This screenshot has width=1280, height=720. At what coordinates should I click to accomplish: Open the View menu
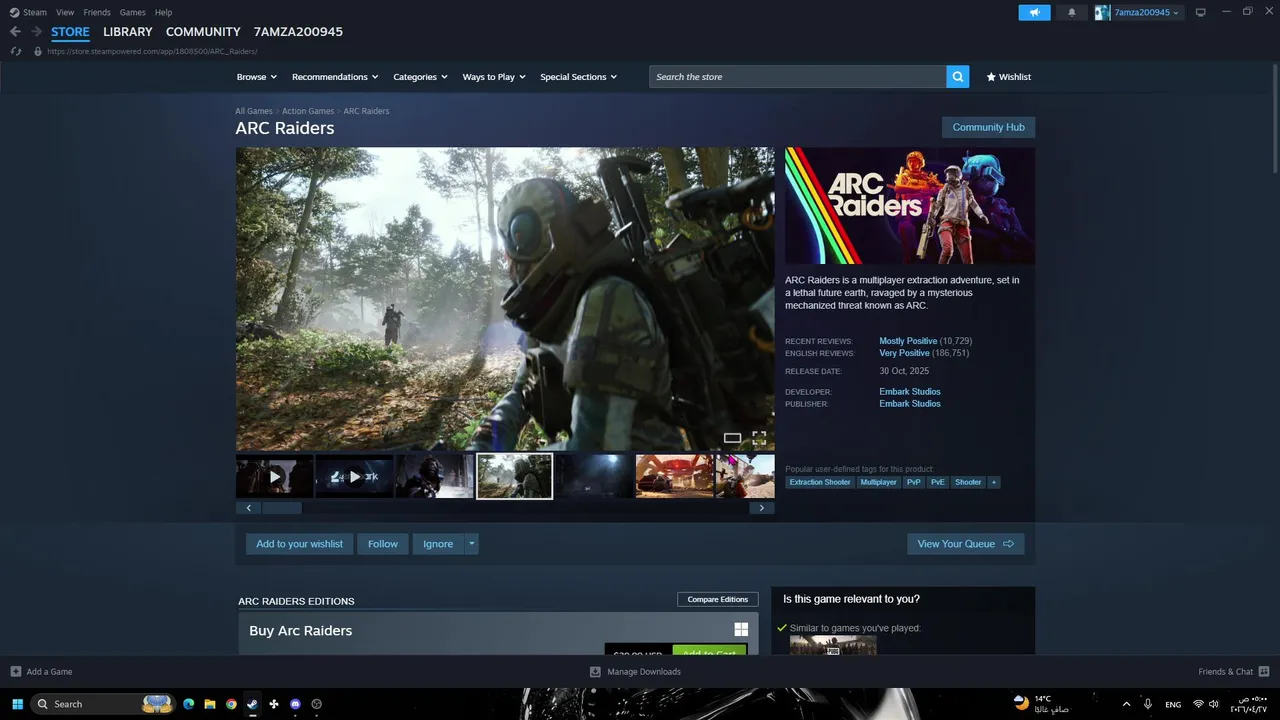click(65, 12)
